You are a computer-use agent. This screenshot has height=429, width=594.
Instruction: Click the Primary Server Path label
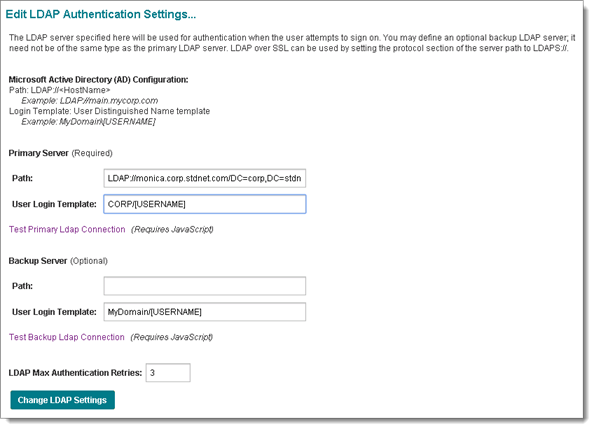tap(22, 178)
